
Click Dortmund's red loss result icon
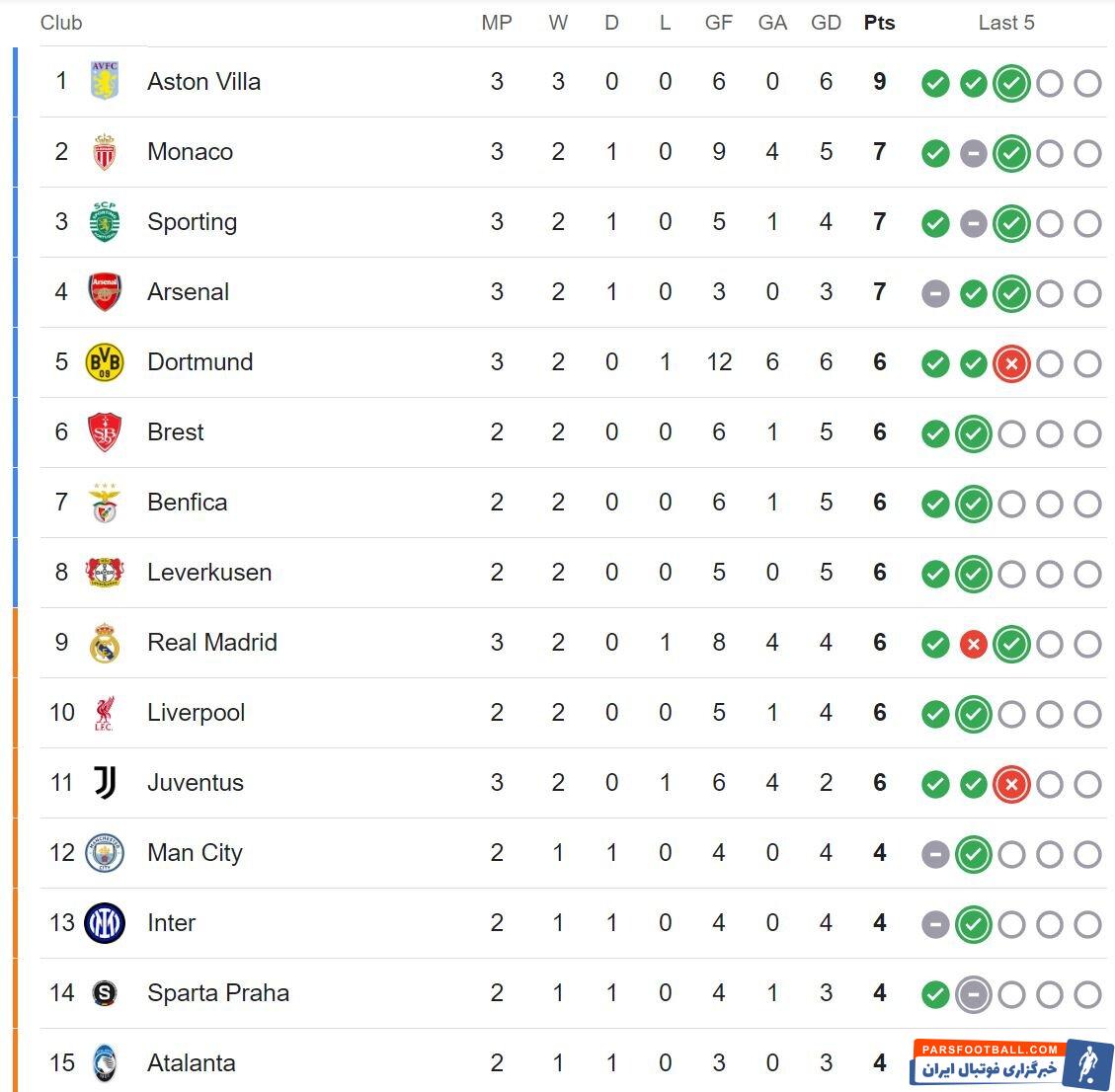[1011, 363]
